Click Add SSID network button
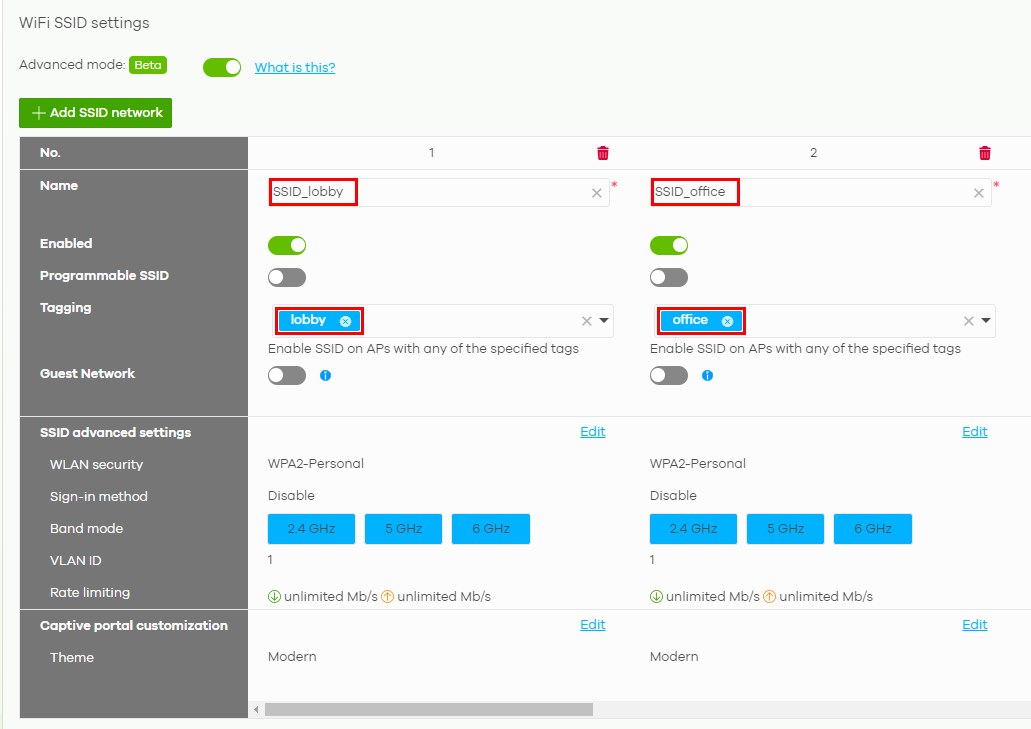 click(96, 113)
